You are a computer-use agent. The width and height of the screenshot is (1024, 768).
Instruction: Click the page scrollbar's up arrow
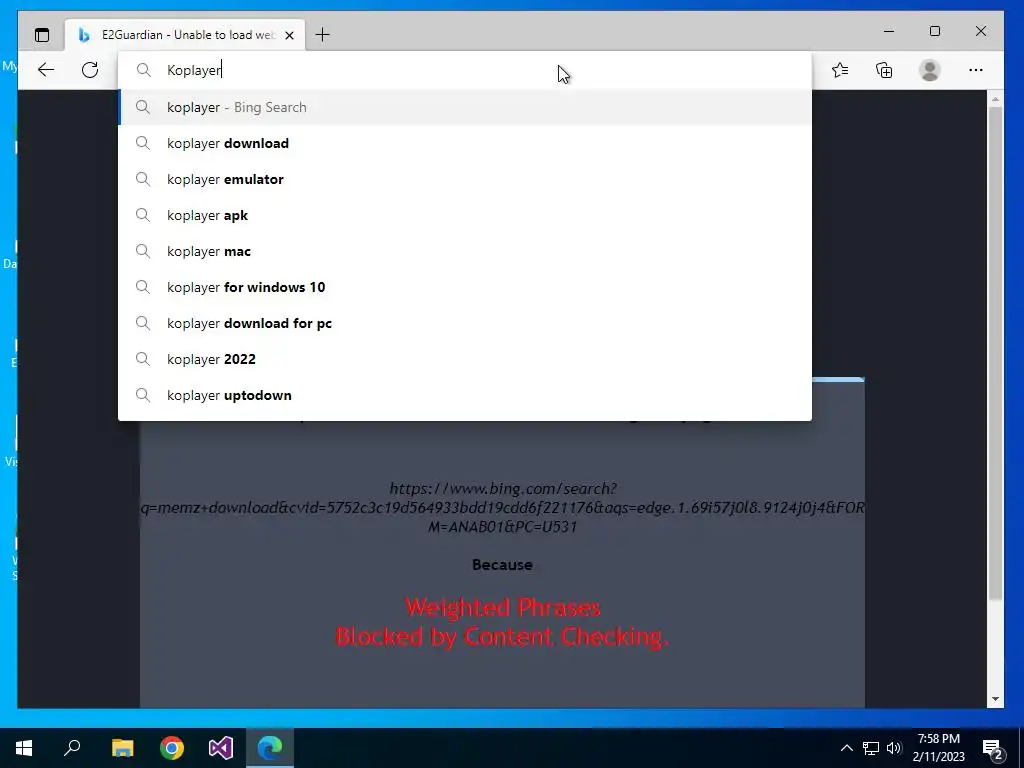(x=995, y=99)
